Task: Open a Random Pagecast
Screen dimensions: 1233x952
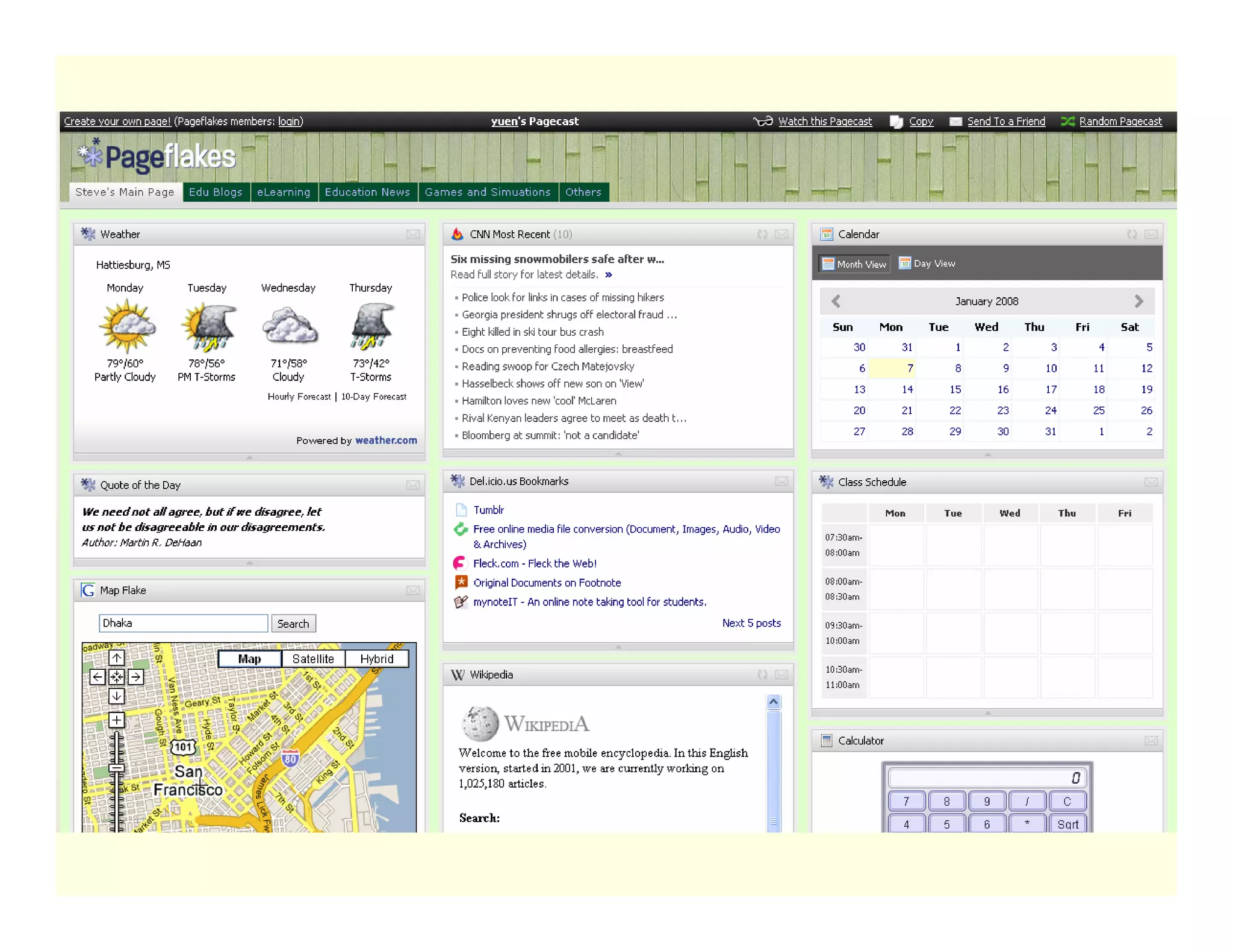Action: 1120,122
